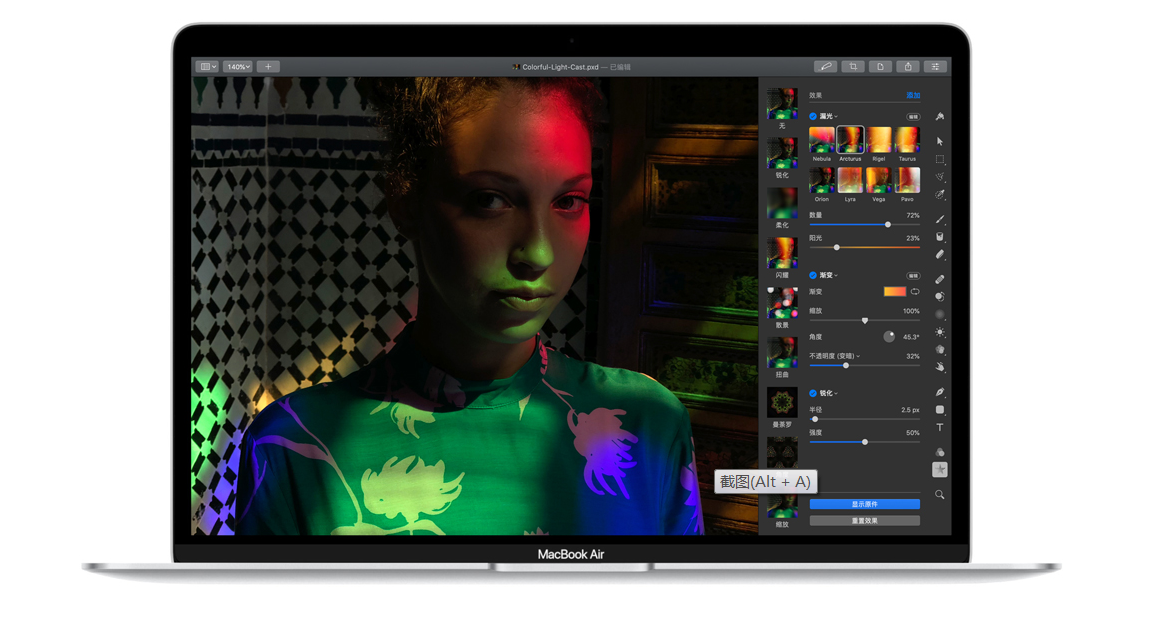Open the 不透明度 (变暗) blend mode dropdown
Screen dimensions: 1172x635
pyautogui.click(x=834, y=356)
